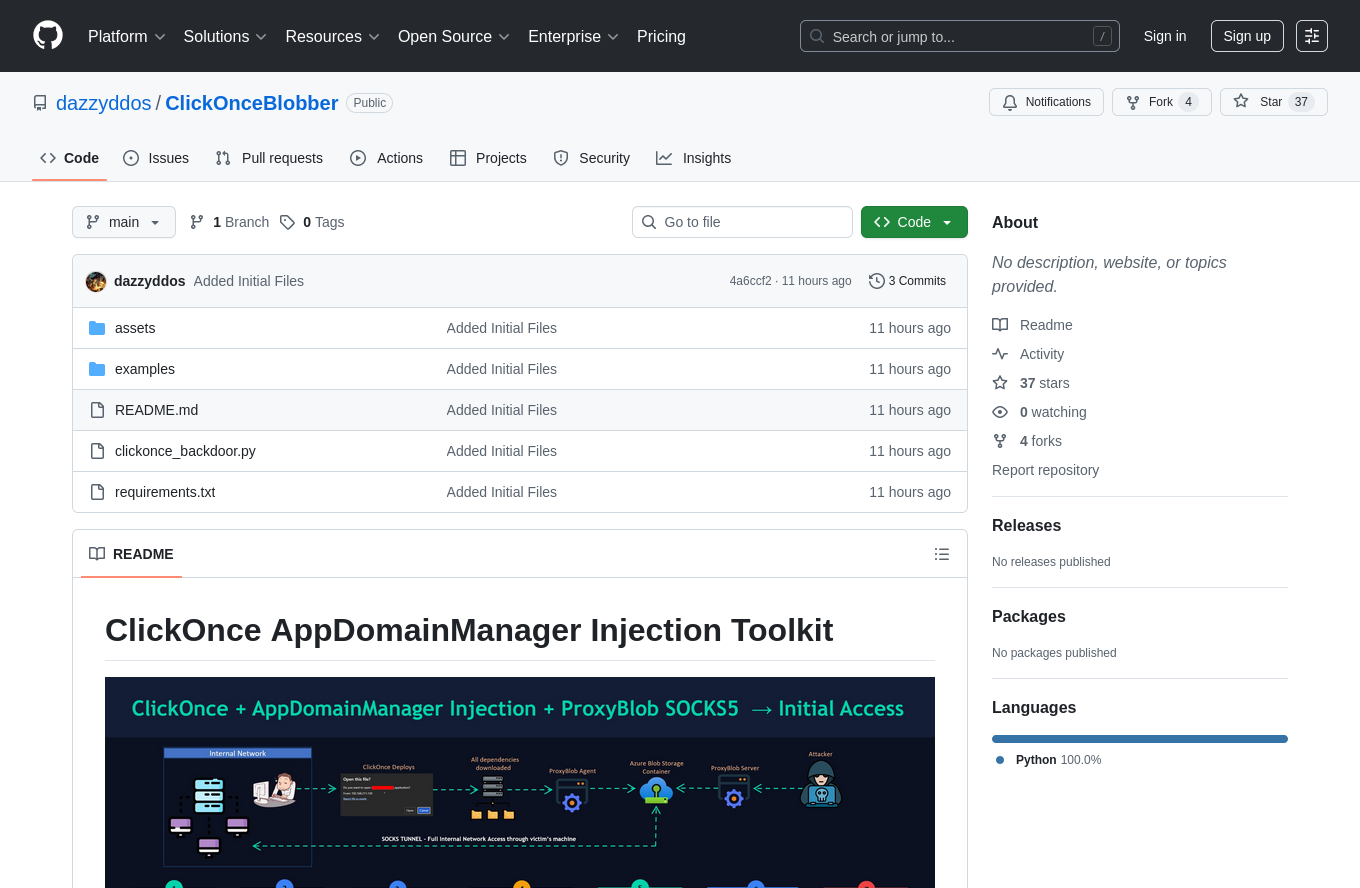Expand the Platform menu in header
The image size is (1360, 888).
click(x=126, y=36)
